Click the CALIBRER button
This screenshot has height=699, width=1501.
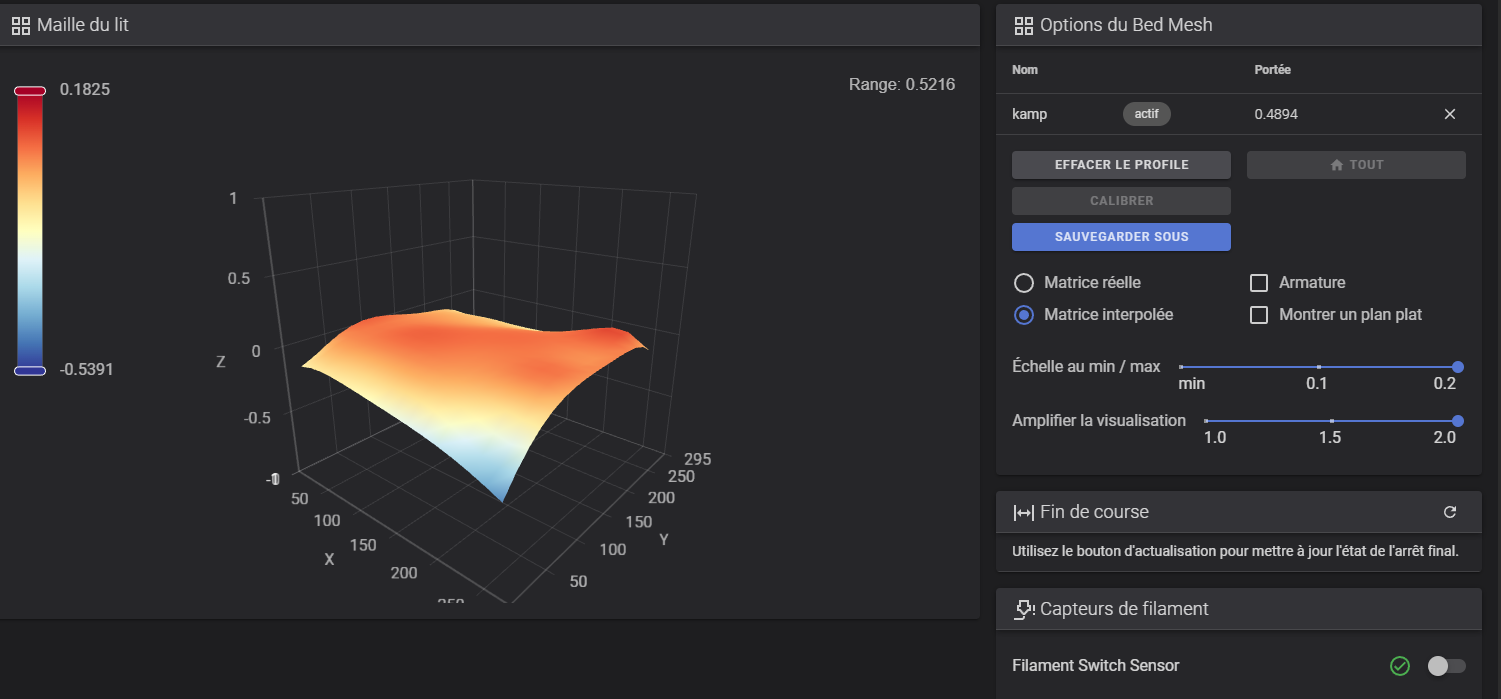1121,201
